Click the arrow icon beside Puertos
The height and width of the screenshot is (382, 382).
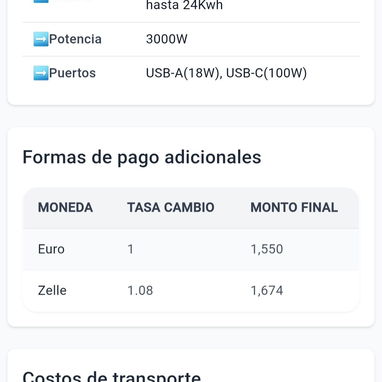point(41,73)
